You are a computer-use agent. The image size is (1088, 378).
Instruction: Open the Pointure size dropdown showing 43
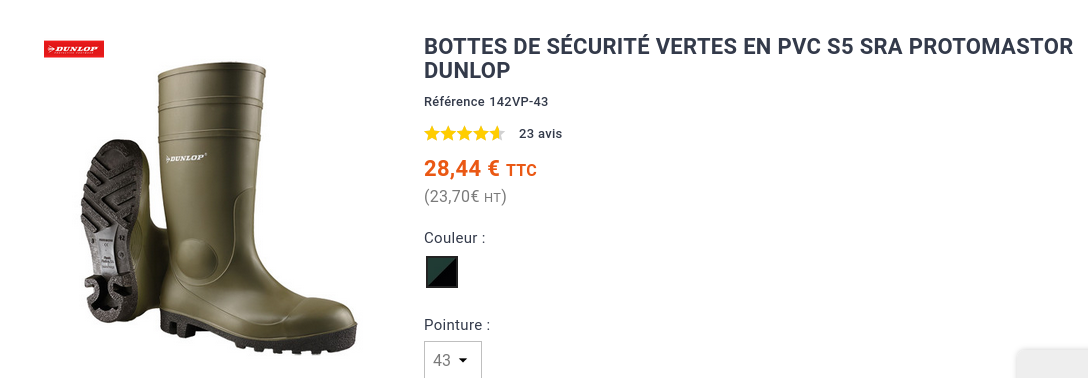coord(452,360)
